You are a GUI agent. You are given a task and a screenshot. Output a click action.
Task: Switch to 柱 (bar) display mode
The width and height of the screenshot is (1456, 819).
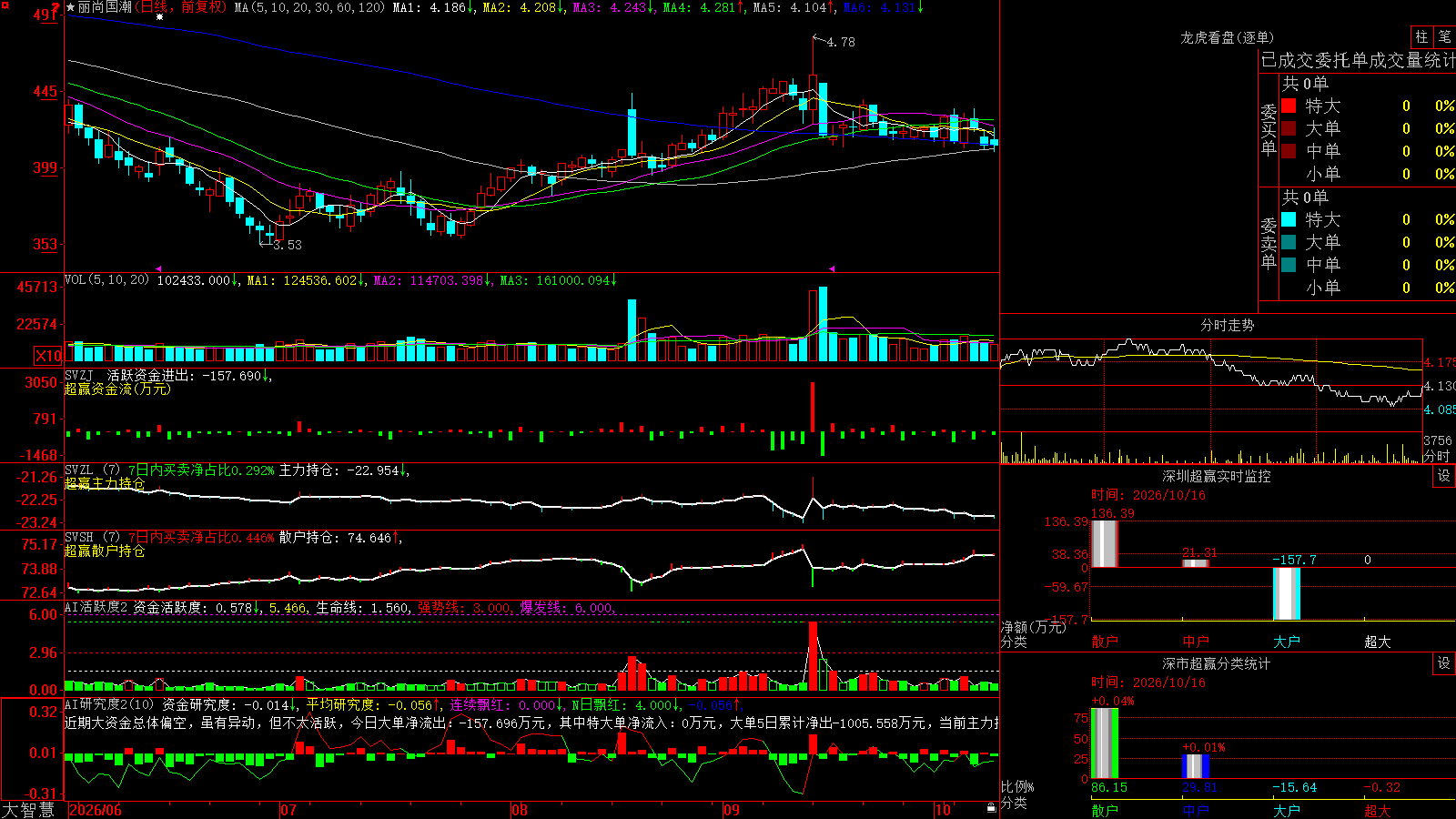(x=1421, y=36)
